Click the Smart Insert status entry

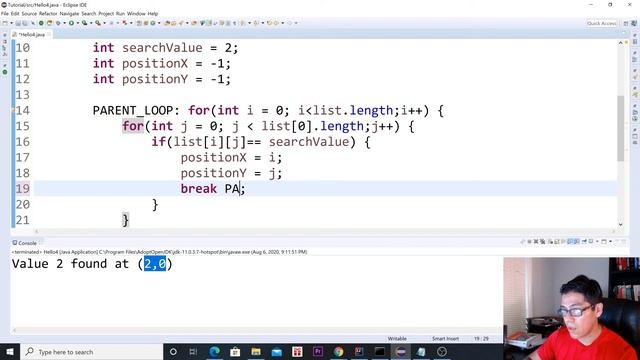pyautogui.click(x=445, y=338)
